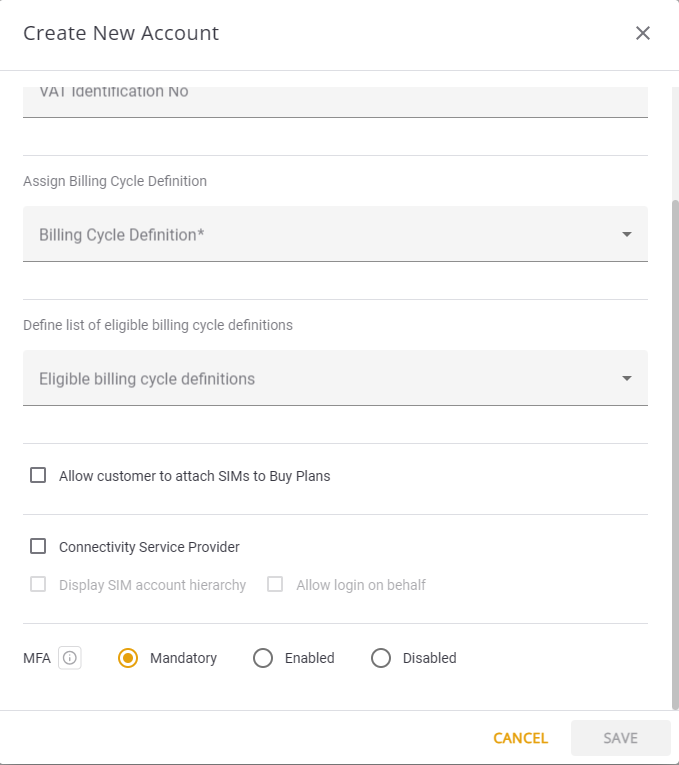This screenshot has height=765, width=679.
Task: Toggle the Allow login on behalf checkbox
Action: point(275,585)
